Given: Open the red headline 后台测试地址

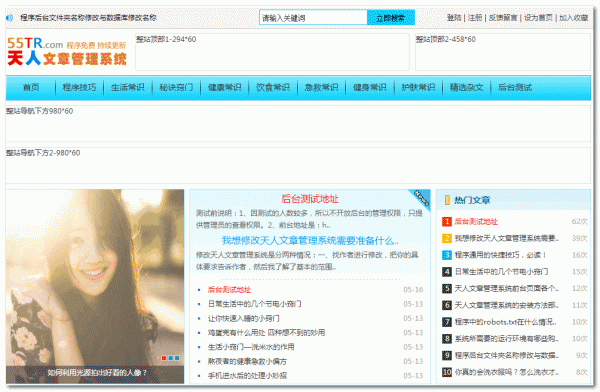Looking at the screenshot, I should point(310,199).
